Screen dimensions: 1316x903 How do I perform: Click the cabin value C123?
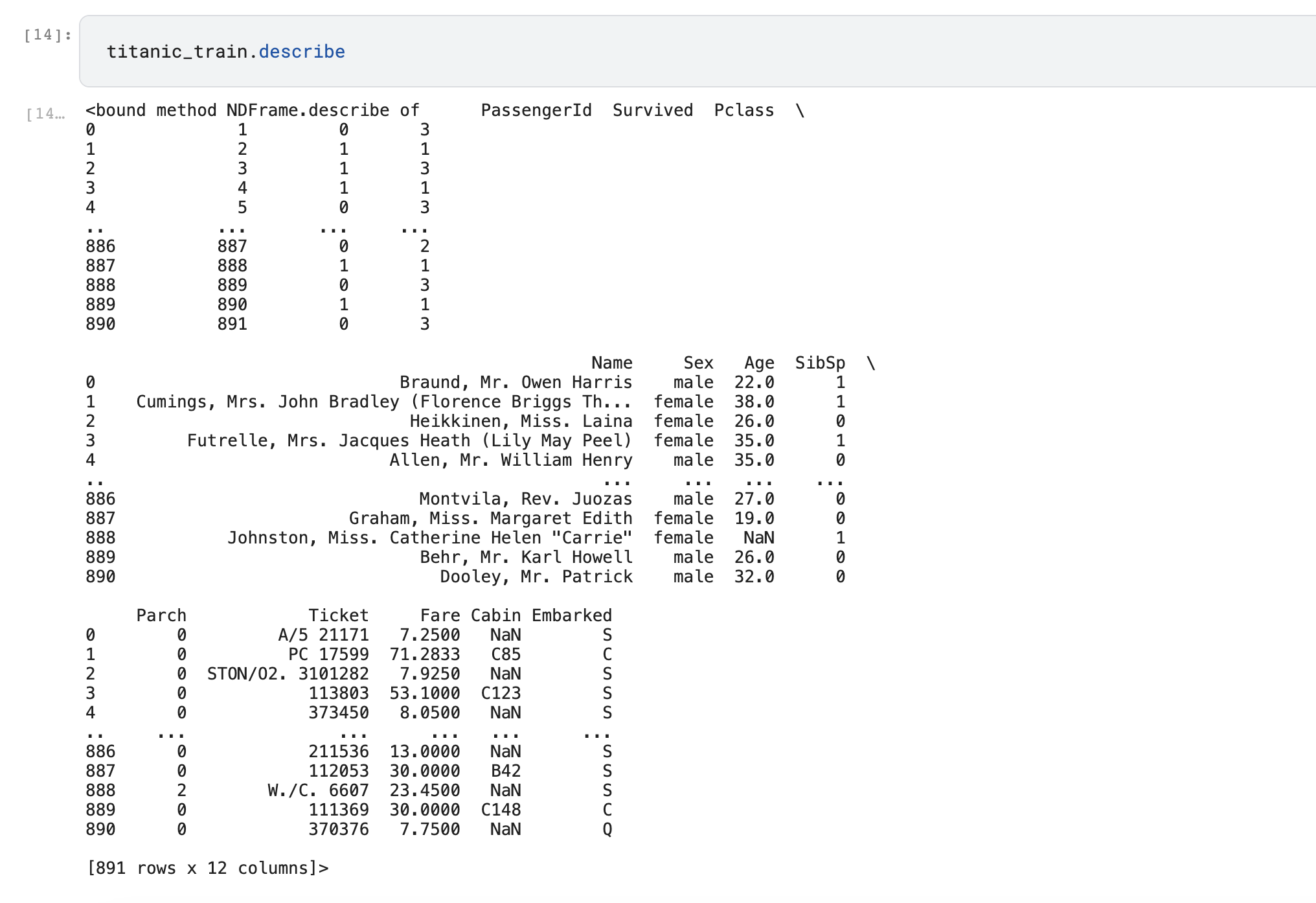[501, 694]
